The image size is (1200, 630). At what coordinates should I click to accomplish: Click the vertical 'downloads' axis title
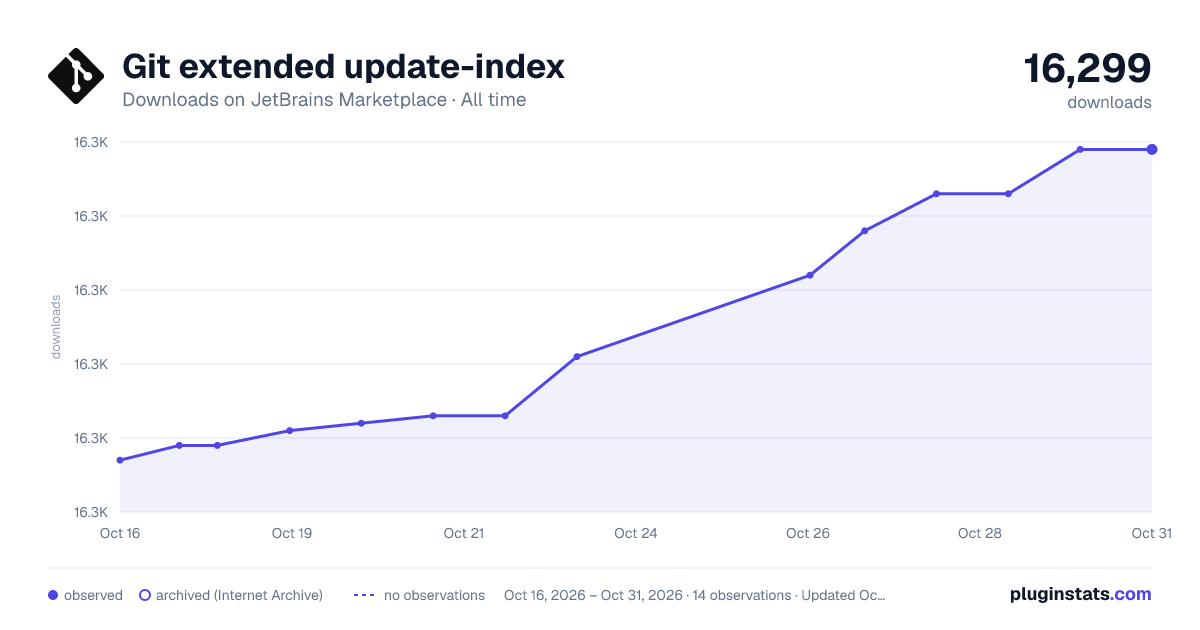56,326
